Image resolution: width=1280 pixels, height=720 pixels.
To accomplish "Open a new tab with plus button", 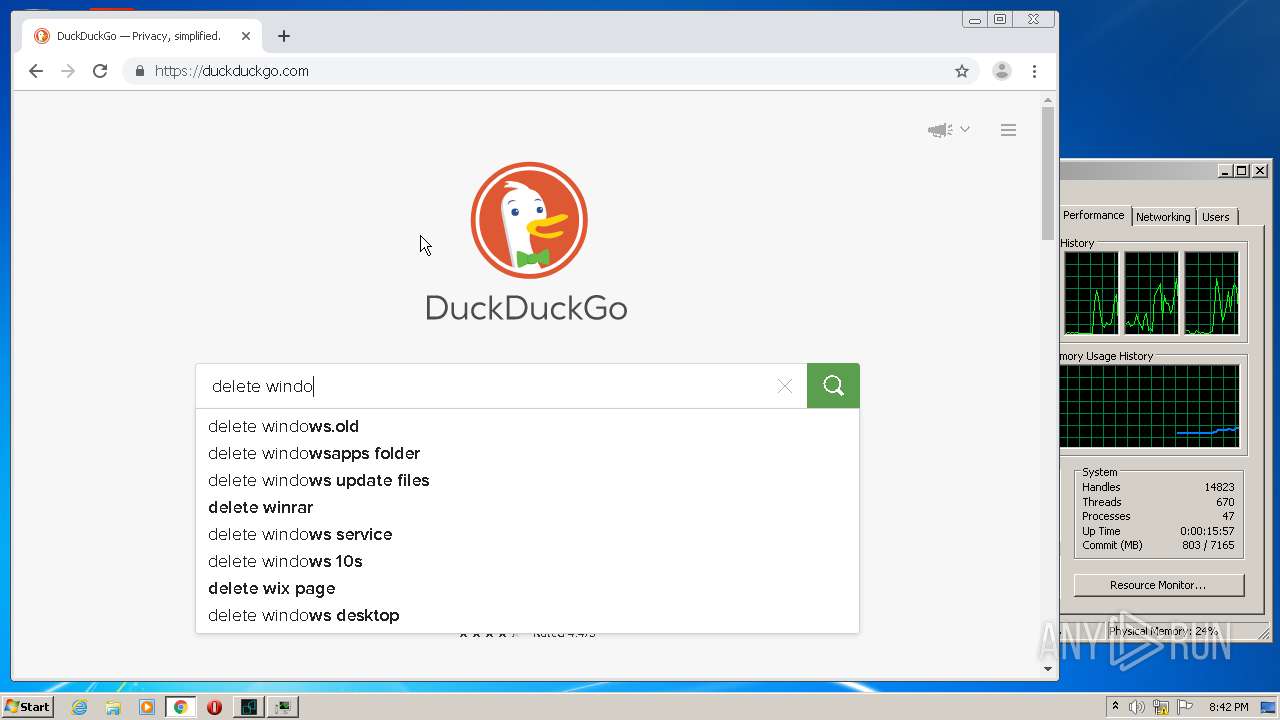I will pos(284,36).
